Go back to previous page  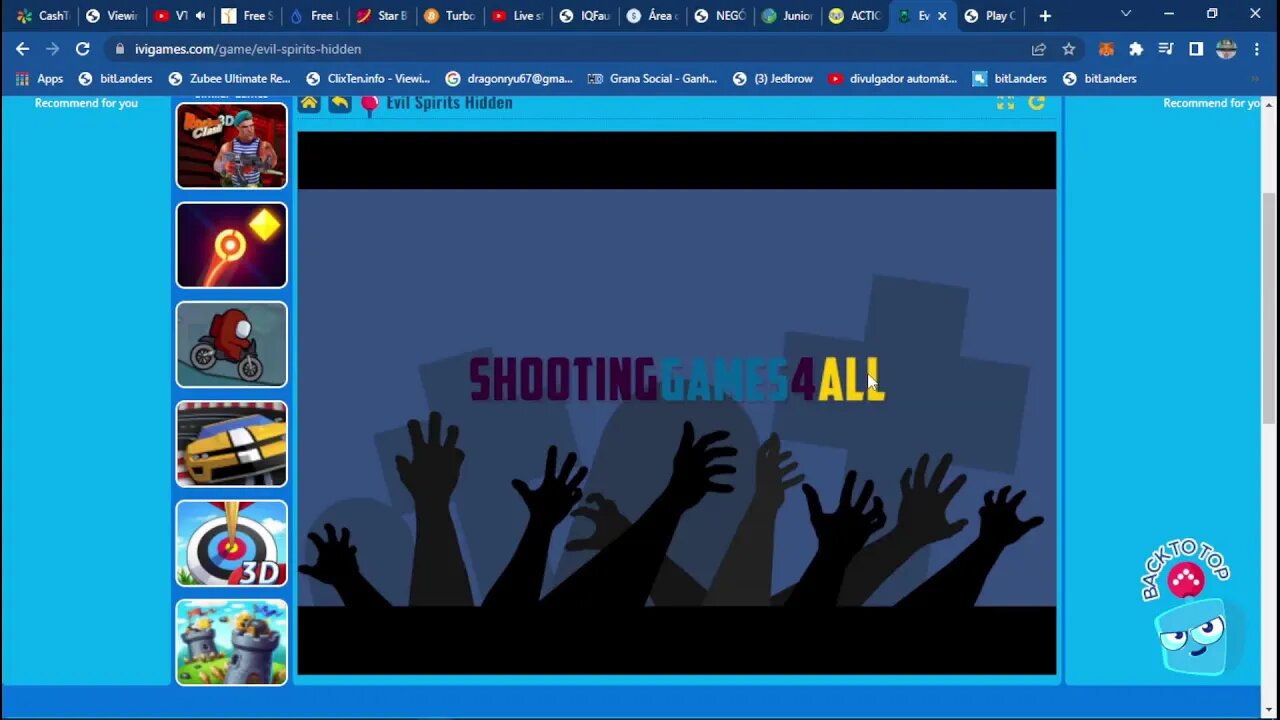click(22, 49)
